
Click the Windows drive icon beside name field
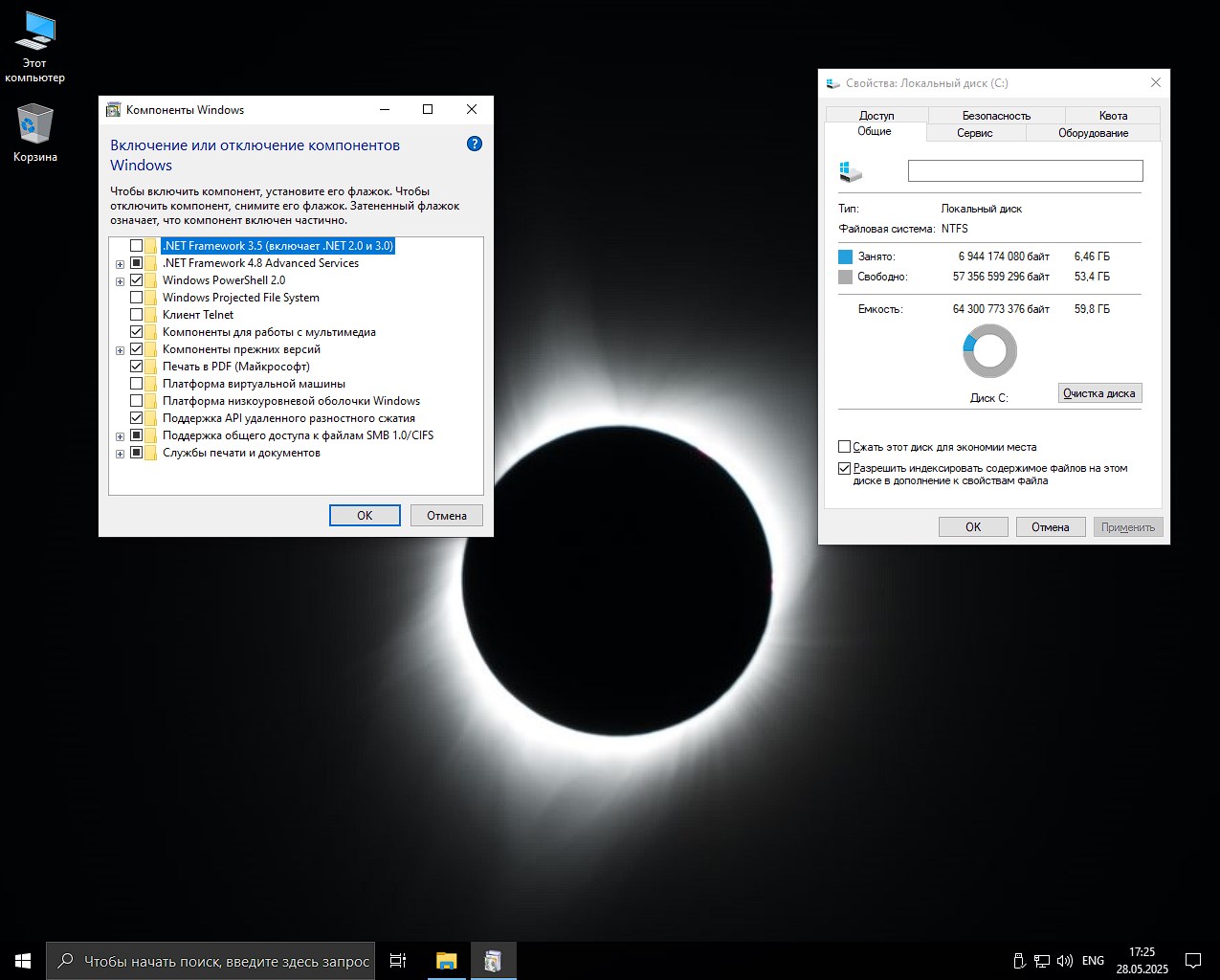coord(851,171)
